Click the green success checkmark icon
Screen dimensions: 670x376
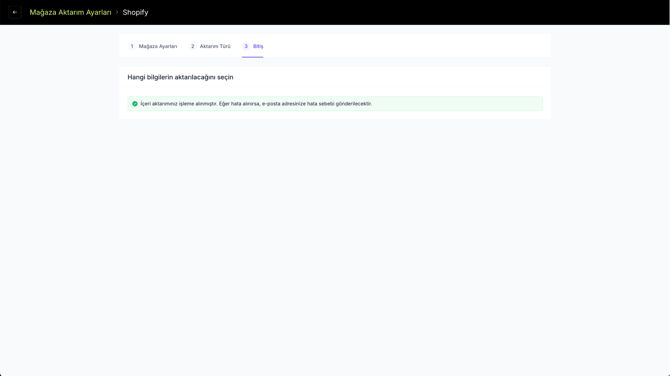pos(135,104)
